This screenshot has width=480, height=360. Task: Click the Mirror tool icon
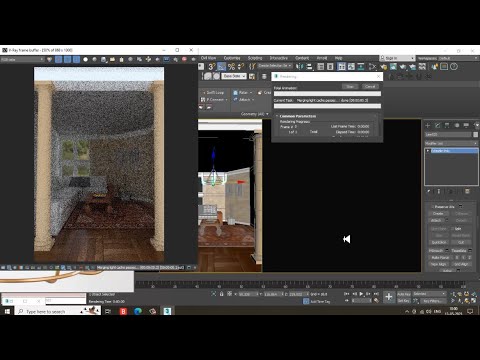tap(300, 67)
